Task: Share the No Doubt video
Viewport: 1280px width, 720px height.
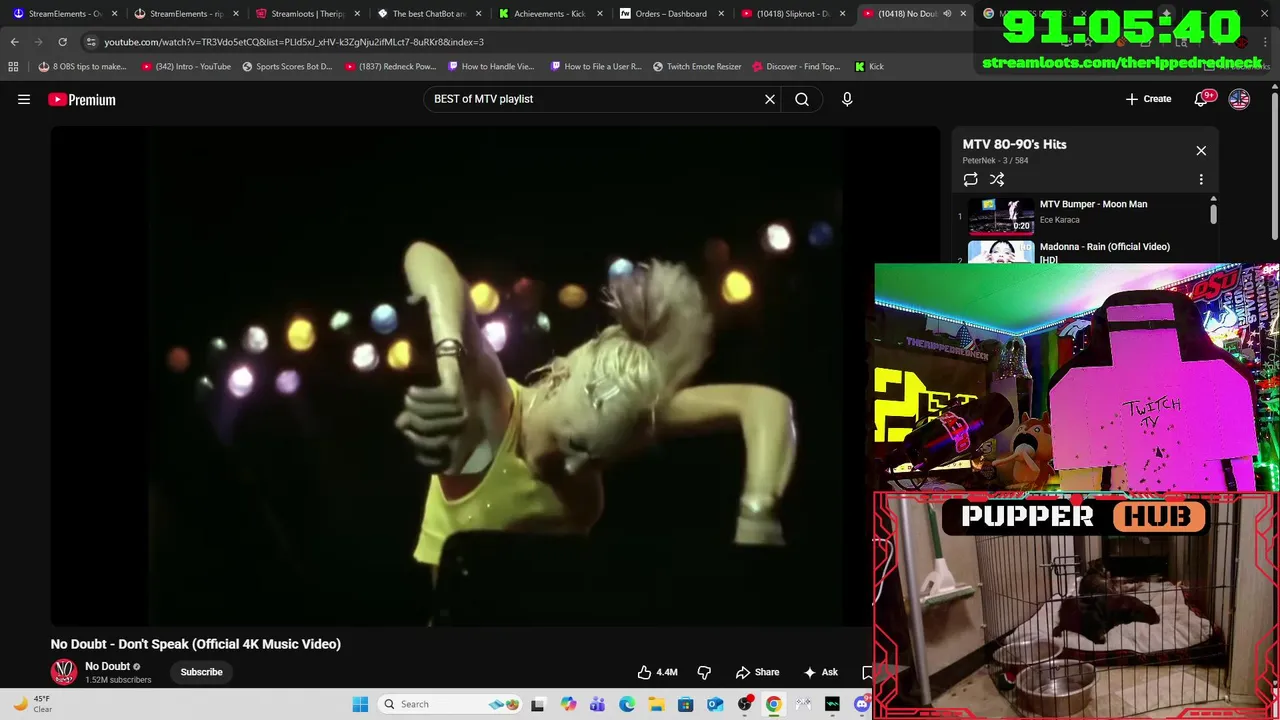Action: click(x=757, y=672)
